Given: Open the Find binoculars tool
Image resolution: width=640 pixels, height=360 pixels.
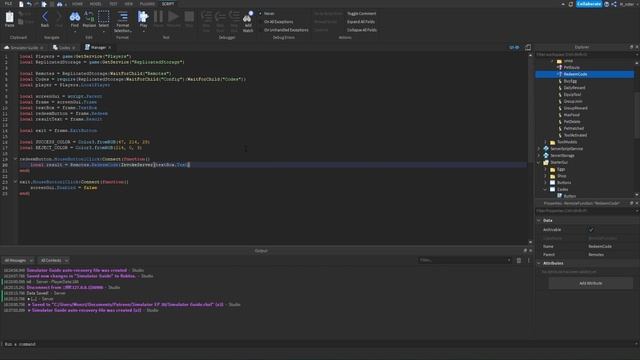Looking at the screenshot, I should click(x=75, y=19).
